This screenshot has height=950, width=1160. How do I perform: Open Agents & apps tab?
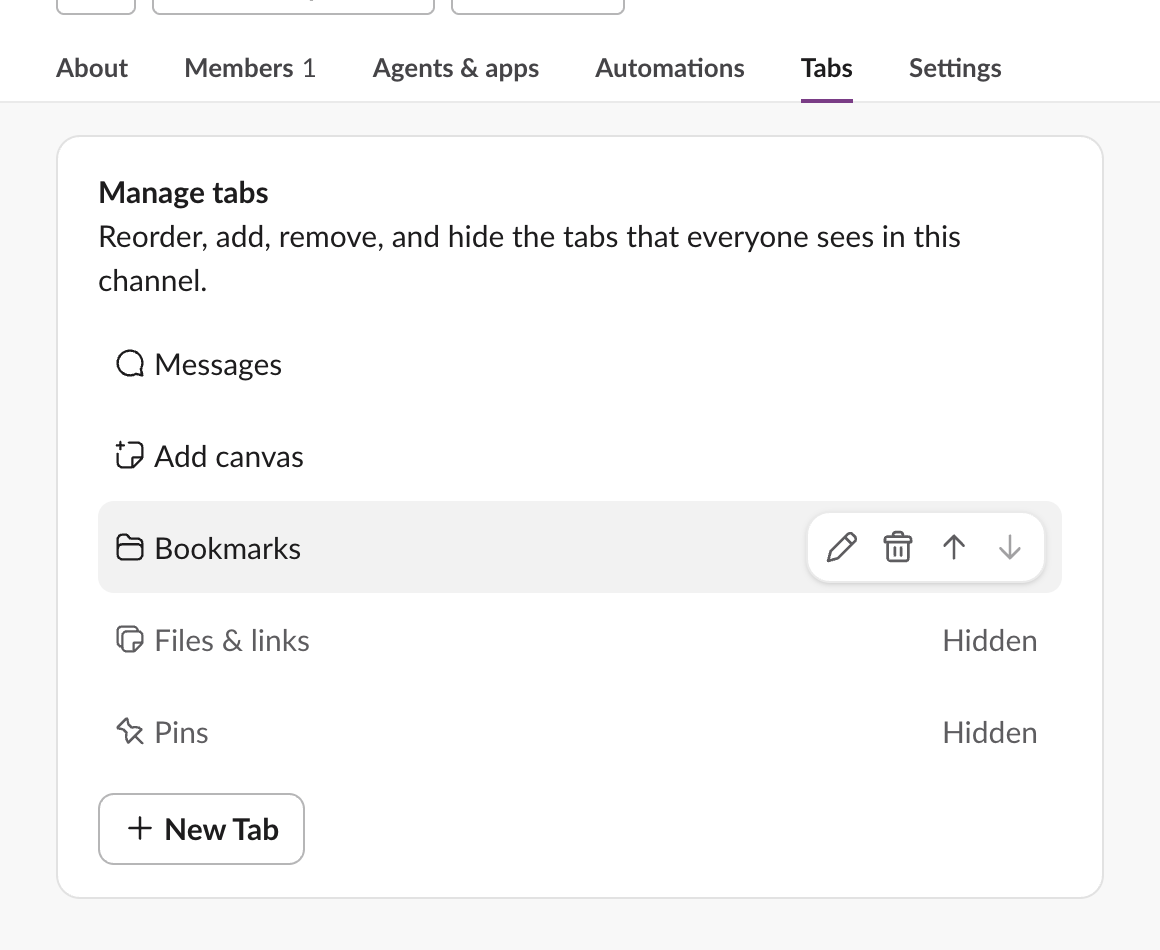click(456, 68)
